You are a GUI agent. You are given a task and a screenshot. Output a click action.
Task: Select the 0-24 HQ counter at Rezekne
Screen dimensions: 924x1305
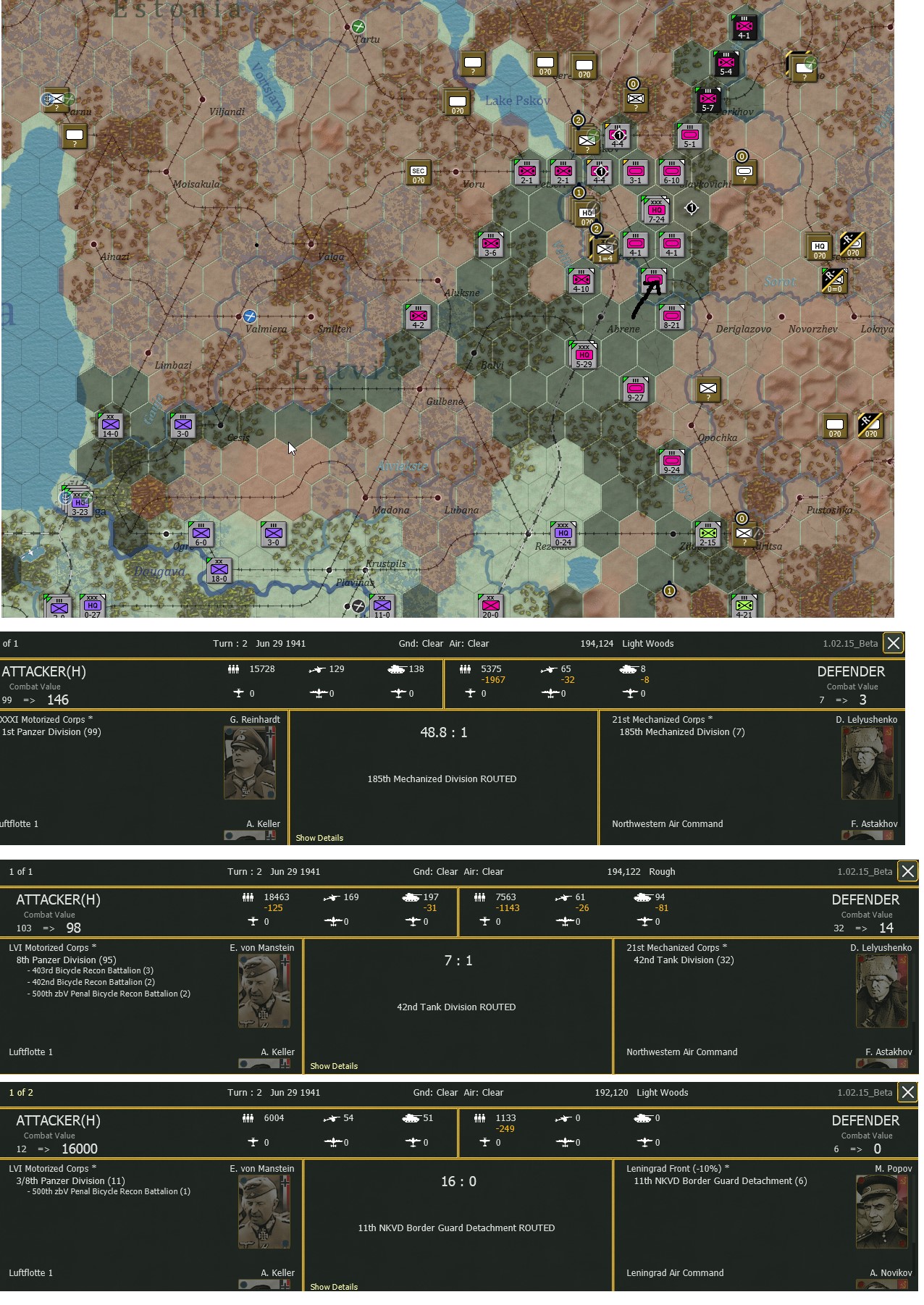click(563, 534)
